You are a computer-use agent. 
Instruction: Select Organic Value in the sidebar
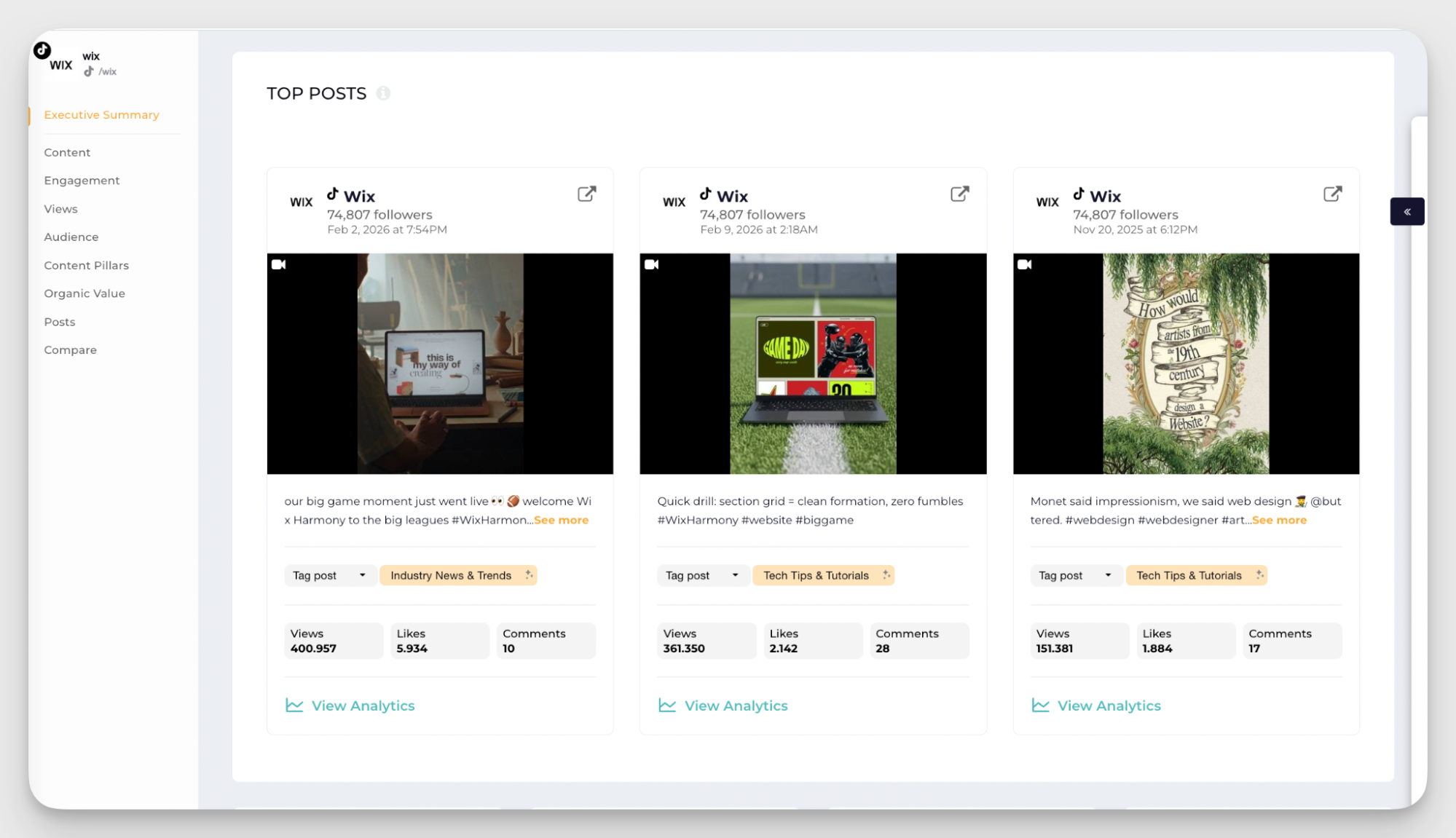[x=84, y=293]
